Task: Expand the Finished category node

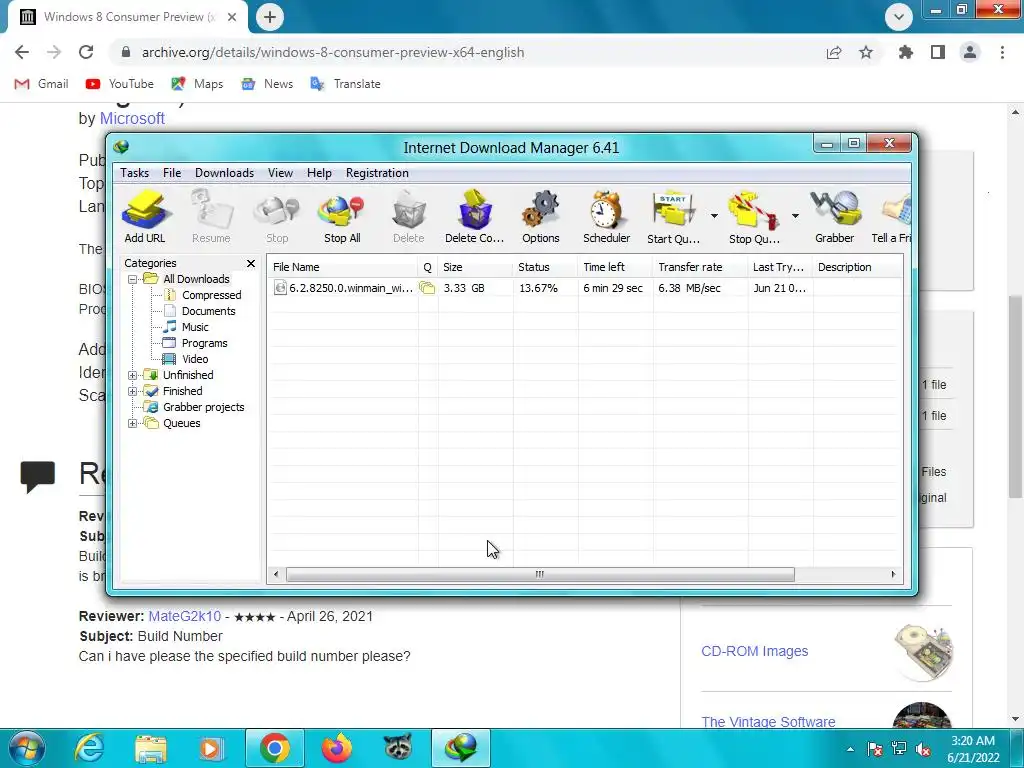Action: (x=132, y=392)
